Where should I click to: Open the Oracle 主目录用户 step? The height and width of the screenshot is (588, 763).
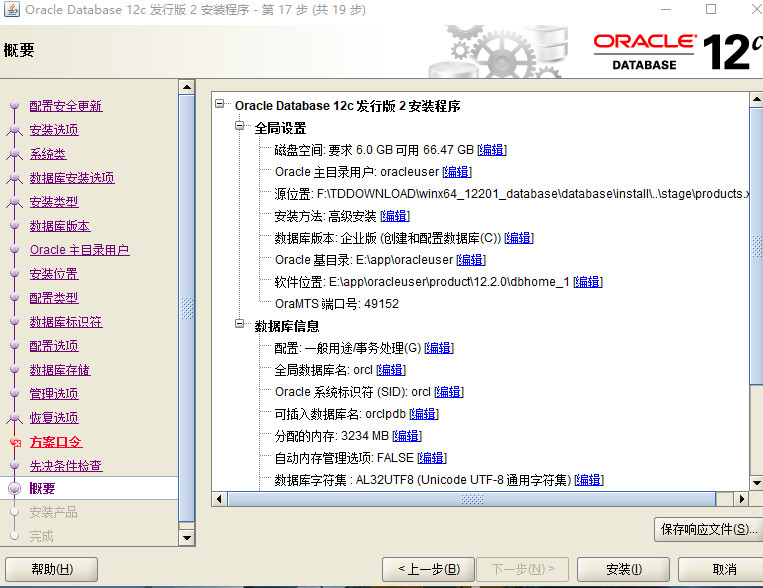79,250
